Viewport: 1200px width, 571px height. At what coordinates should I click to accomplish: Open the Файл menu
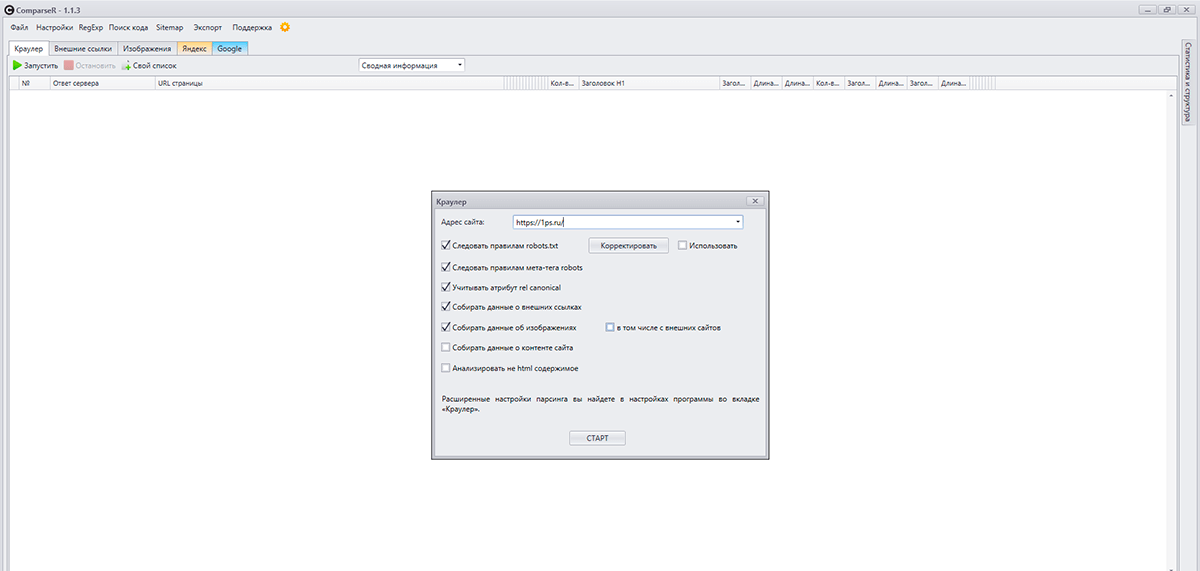pyautogui.click(x=19, y=27)
